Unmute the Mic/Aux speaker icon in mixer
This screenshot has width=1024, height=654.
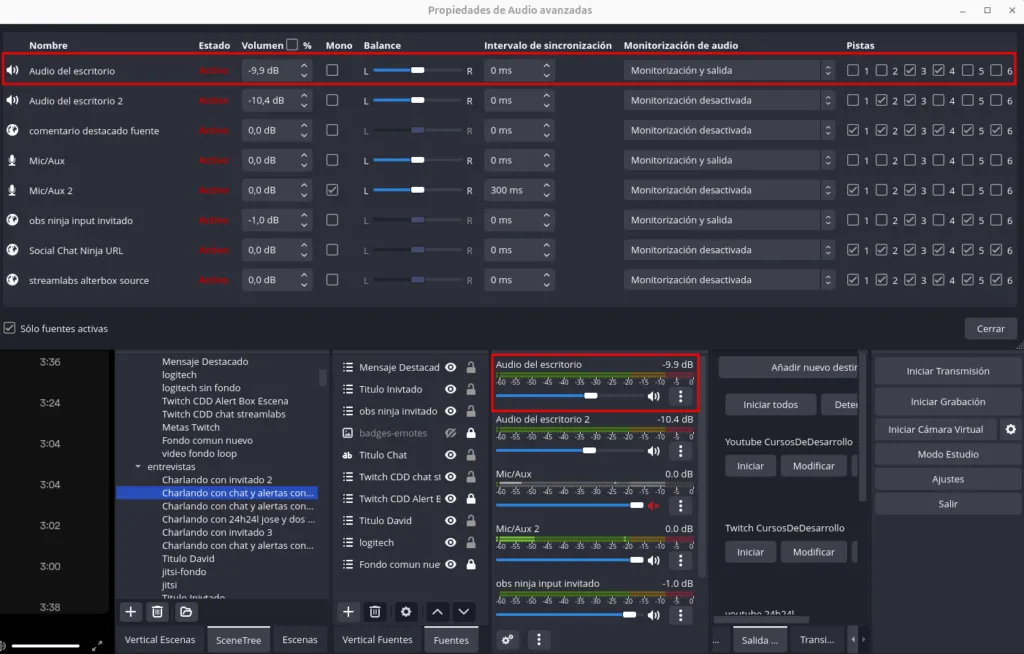tap(653, 505)
